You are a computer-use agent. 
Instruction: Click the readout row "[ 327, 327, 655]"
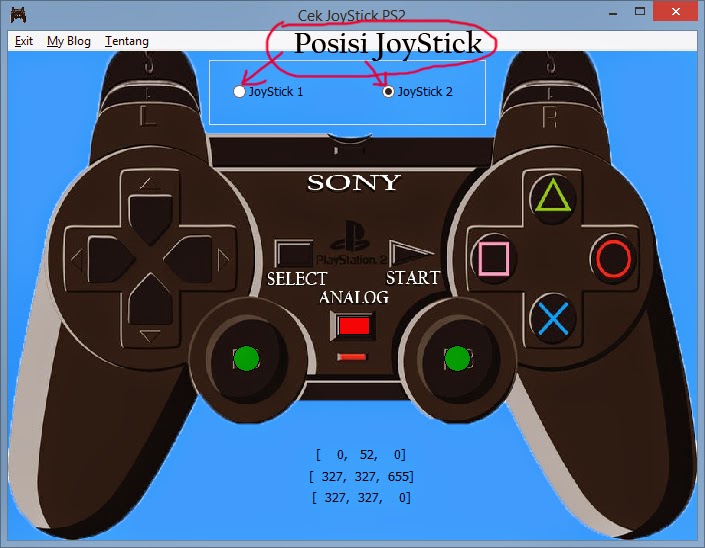pos(361,477)
